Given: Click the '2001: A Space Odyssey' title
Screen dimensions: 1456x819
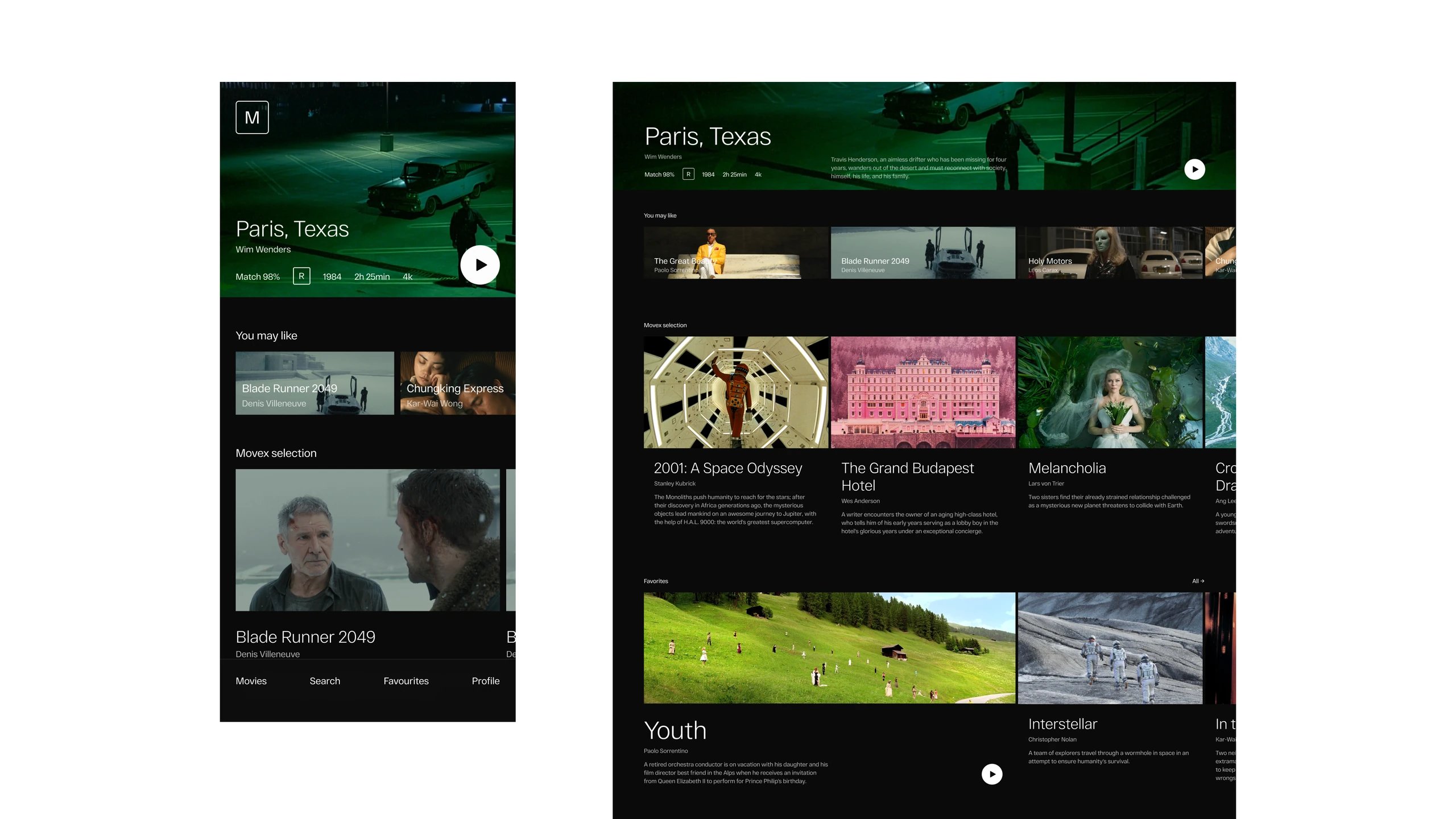Looking at the screenshot, I should click(727, 468).
